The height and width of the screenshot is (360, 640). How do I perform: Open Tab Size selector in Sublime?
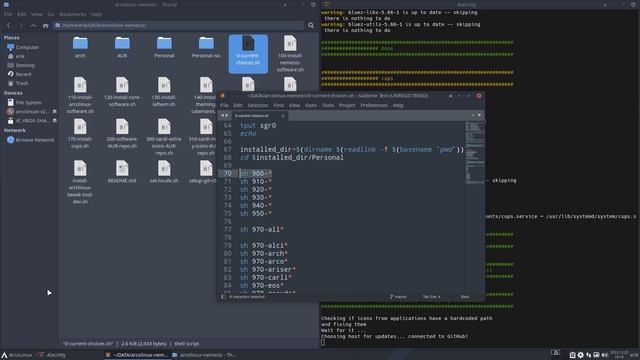click(431, 297)
